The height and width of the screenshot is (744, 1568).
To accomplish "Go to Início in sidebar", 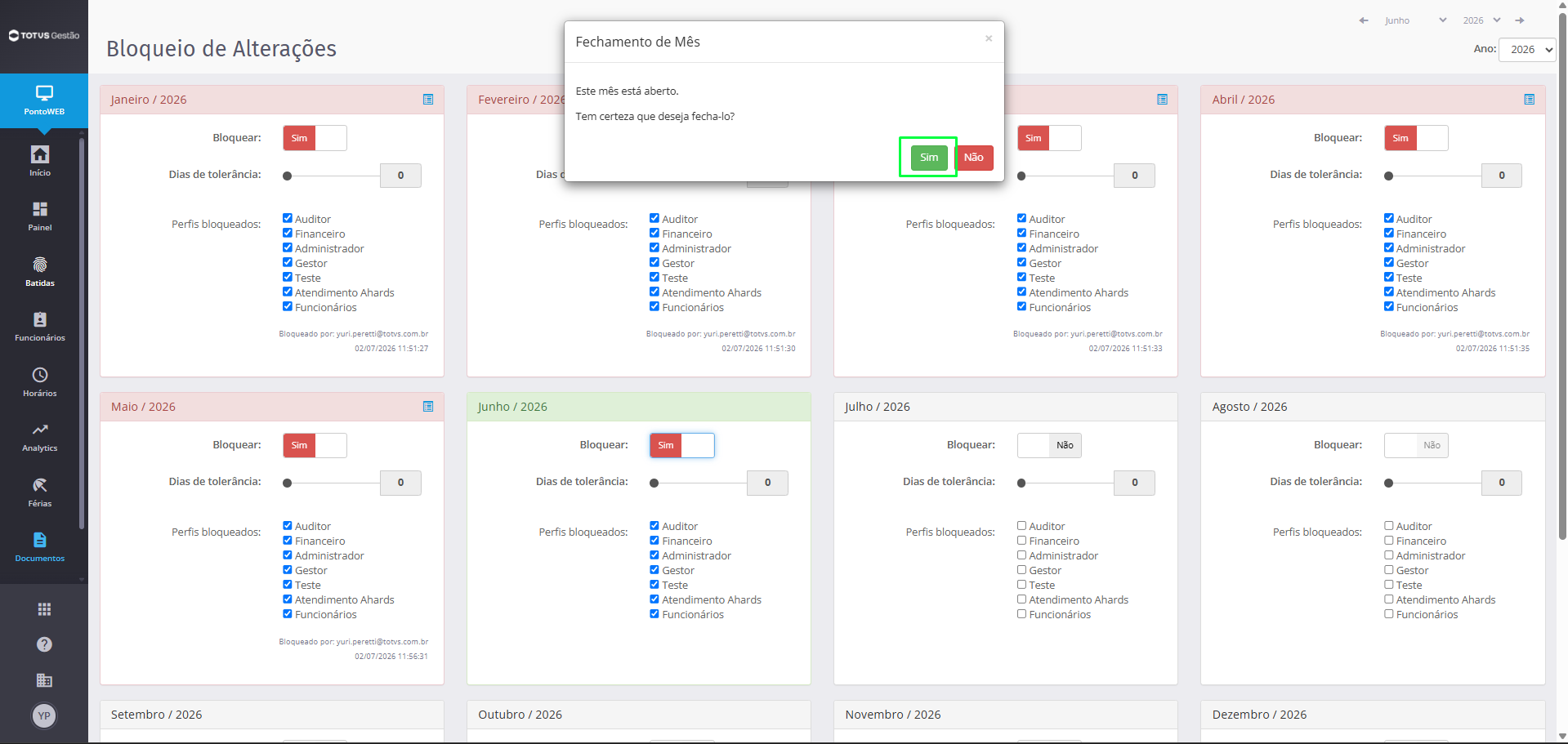I will [x=40, y=161].
